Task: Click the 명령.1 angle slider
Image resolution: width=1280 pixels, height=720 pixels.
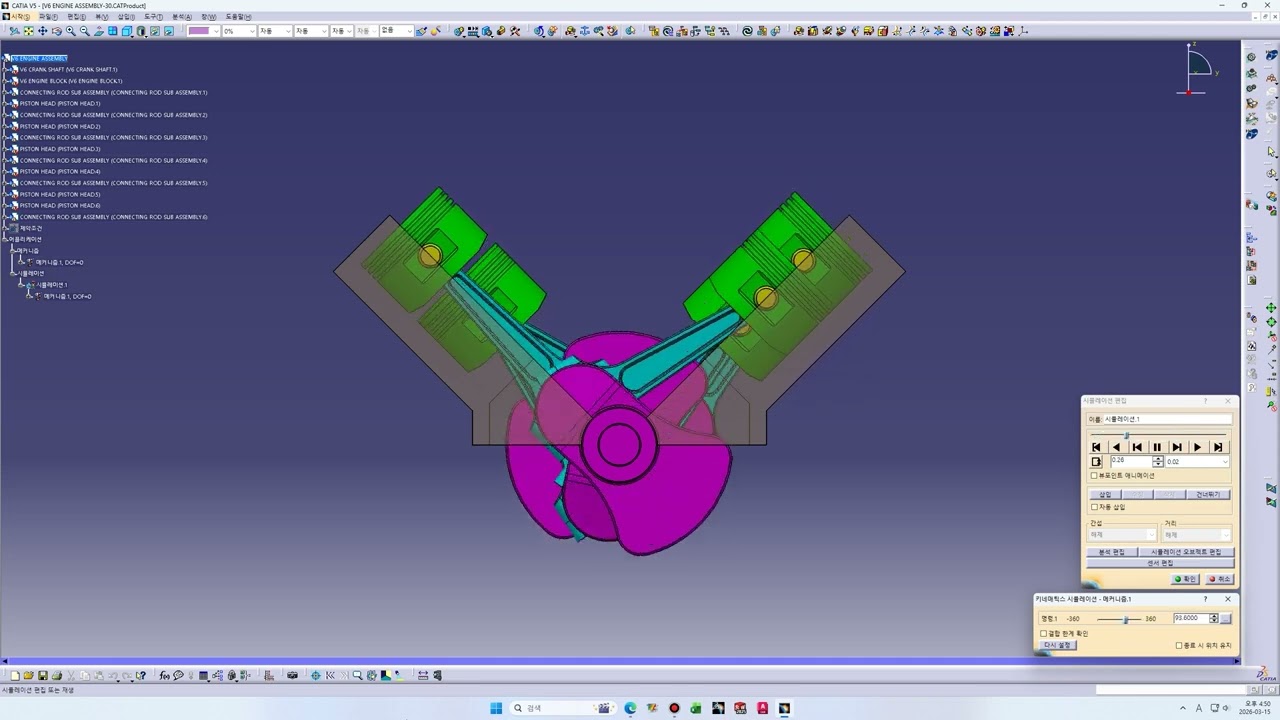Action: point(1125,619)
